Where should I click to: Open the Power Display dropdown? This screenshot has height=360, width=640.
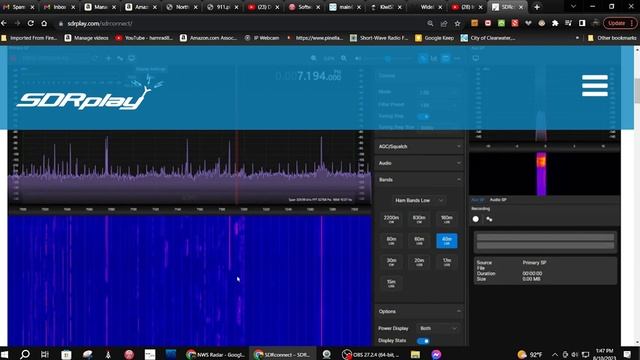pyautogui.click(x=438, y=328)
